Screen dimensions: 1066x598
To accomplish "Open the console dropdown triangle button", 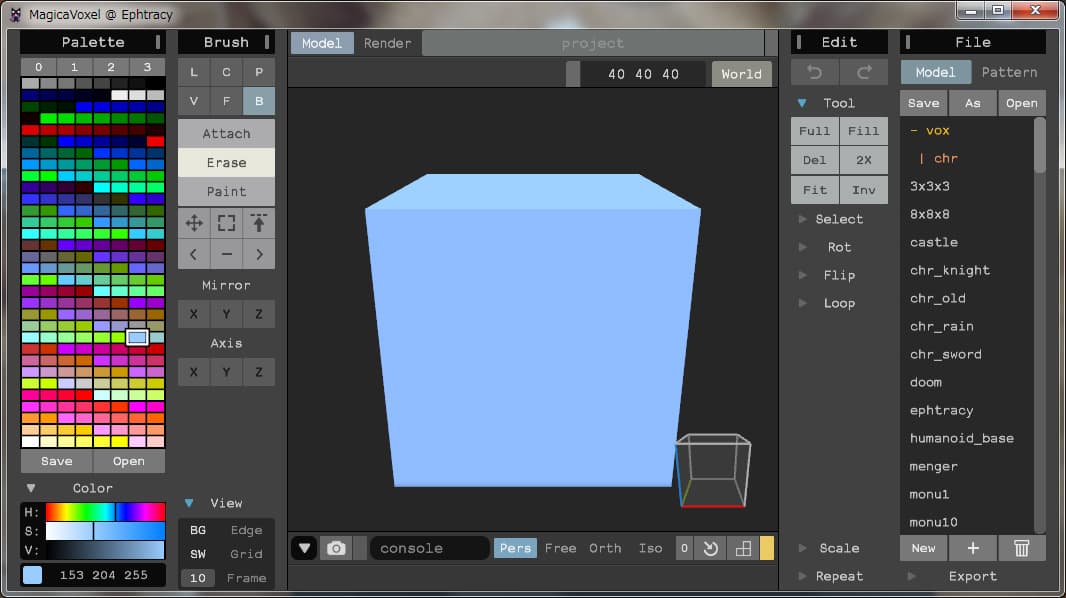I will pos(305,548).
